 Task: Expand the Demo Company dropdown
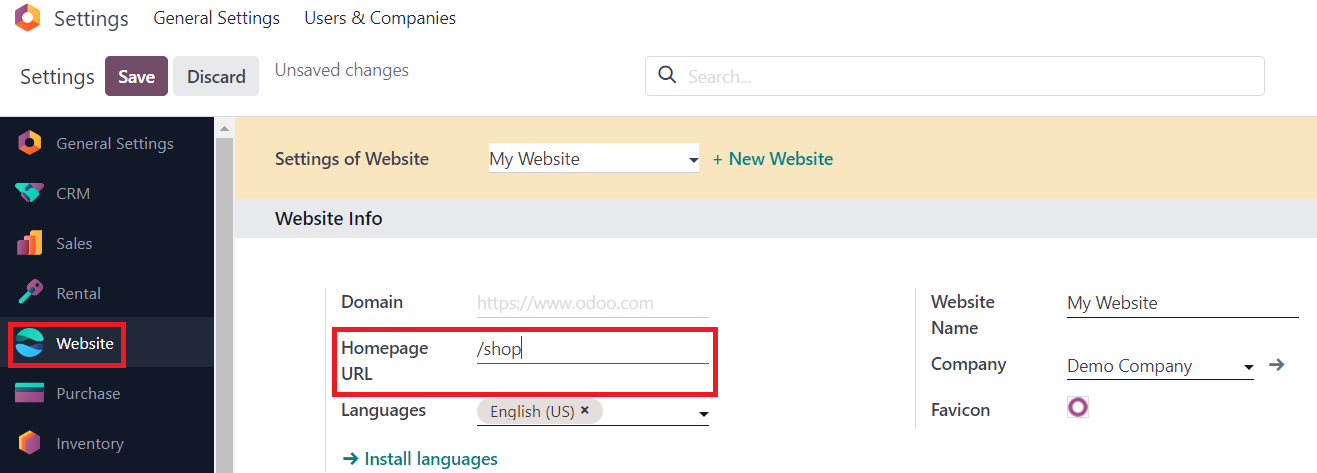coord(1248,368)
